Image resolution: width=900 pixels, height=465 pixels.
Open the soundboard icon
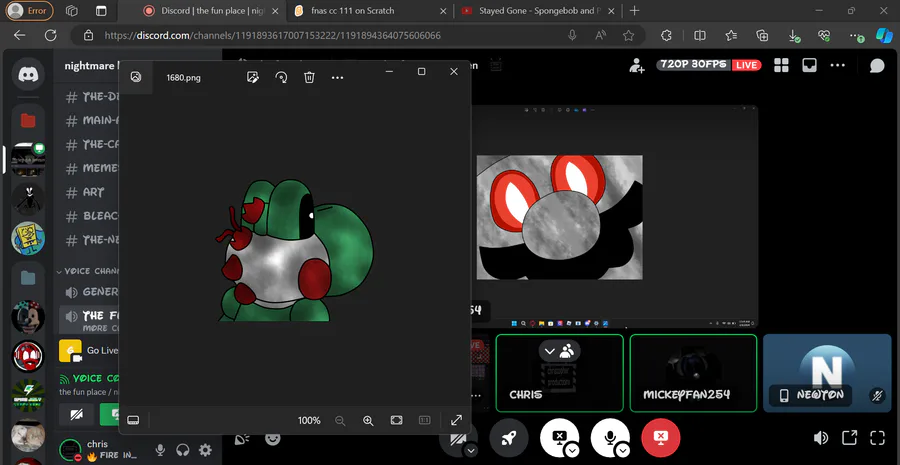point(242,439)
